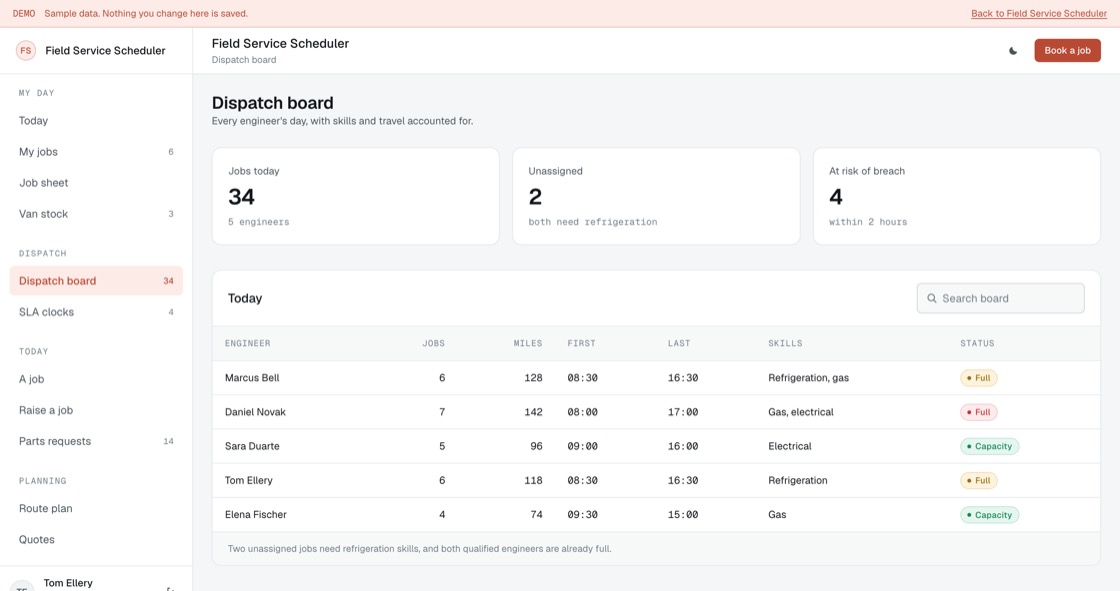
Task: Click Sara Duarte's 09:00 first job time
Action: tap(582, 447)
